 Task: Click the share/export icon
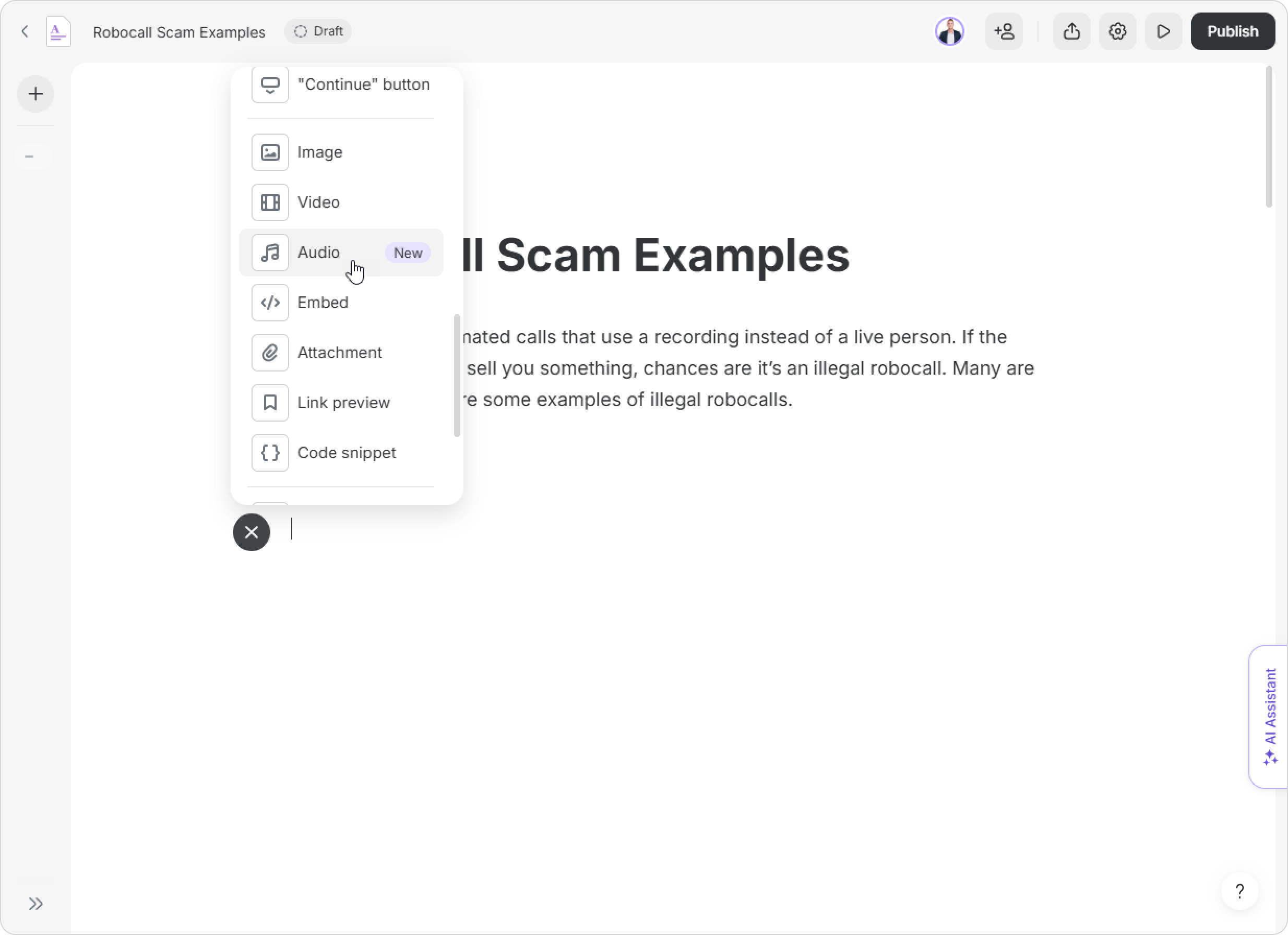coord(1071,31)
